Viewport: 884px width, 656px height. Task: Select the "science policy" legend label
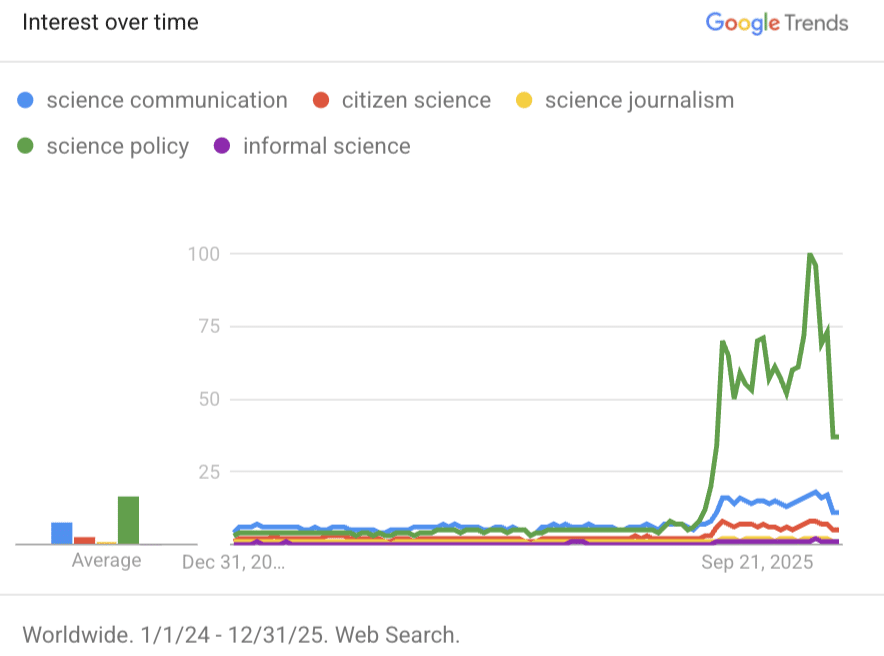coord(118,146)
